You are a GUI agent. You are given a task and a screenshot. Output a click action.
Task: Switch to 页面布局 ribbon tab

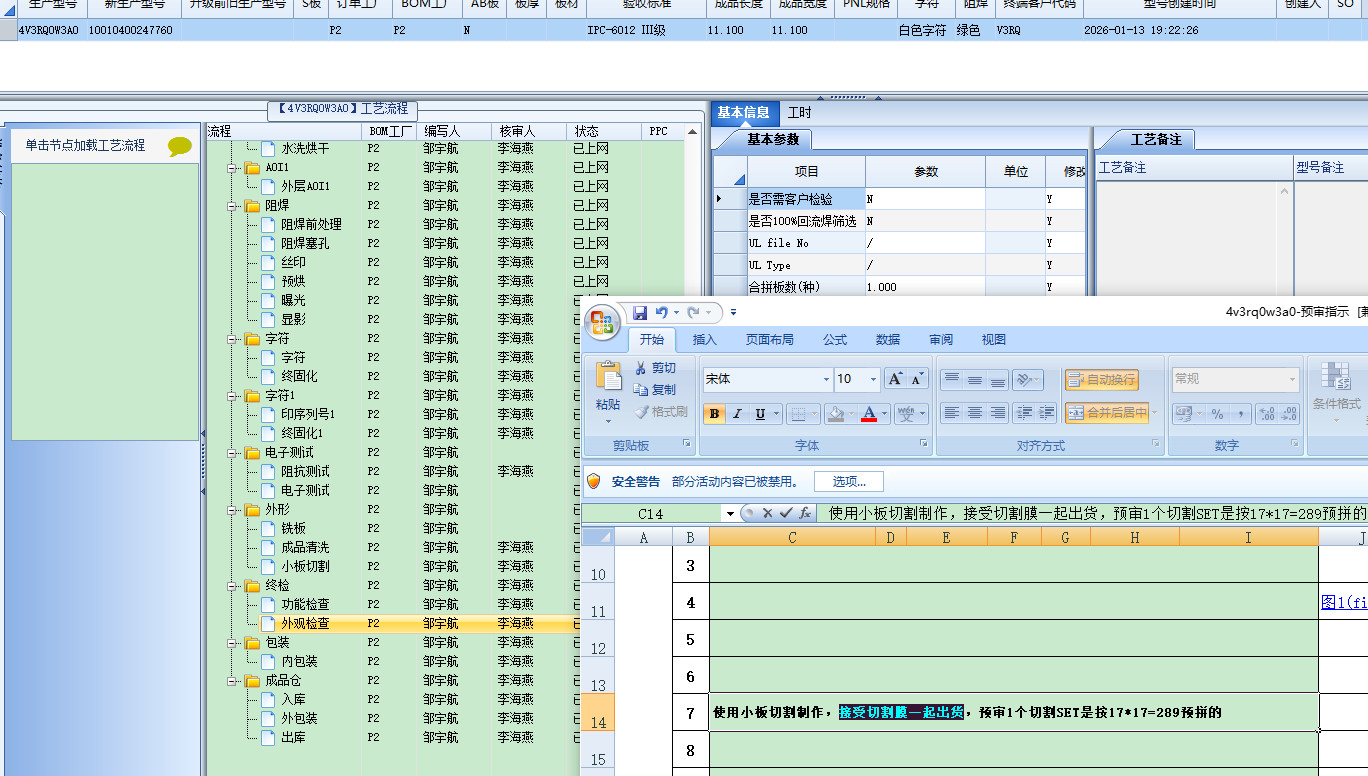(x=769, y=340)
